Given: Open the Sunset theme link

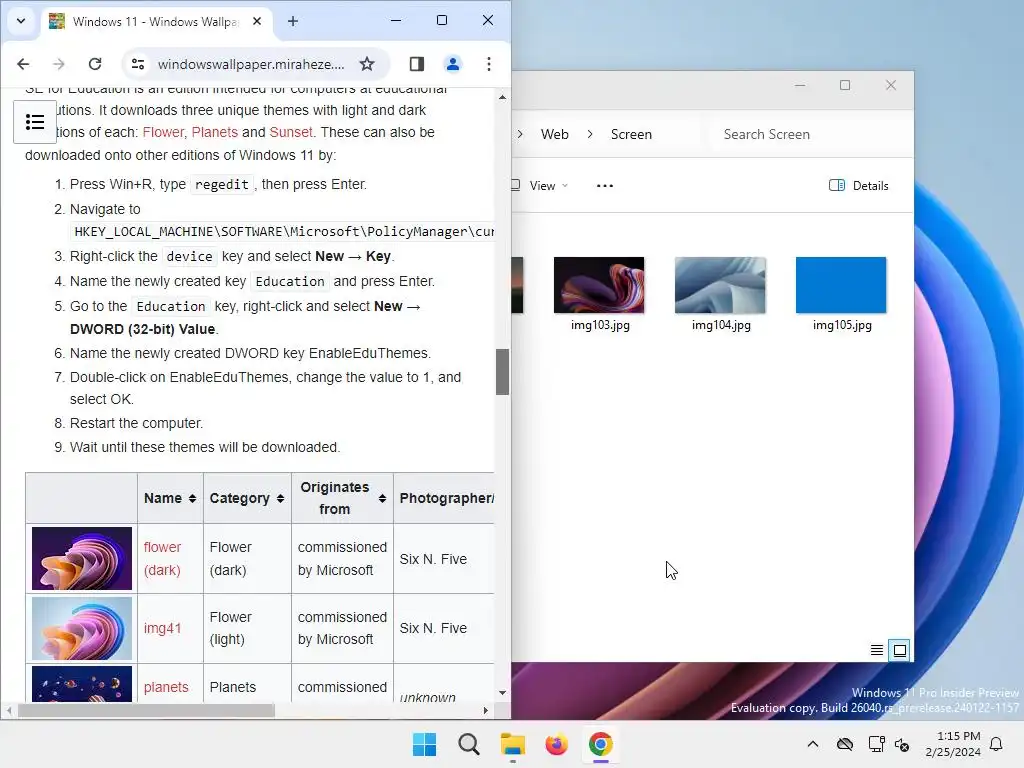Looking at the screenshot, I should pyautogui.click(x=291, y=133).
